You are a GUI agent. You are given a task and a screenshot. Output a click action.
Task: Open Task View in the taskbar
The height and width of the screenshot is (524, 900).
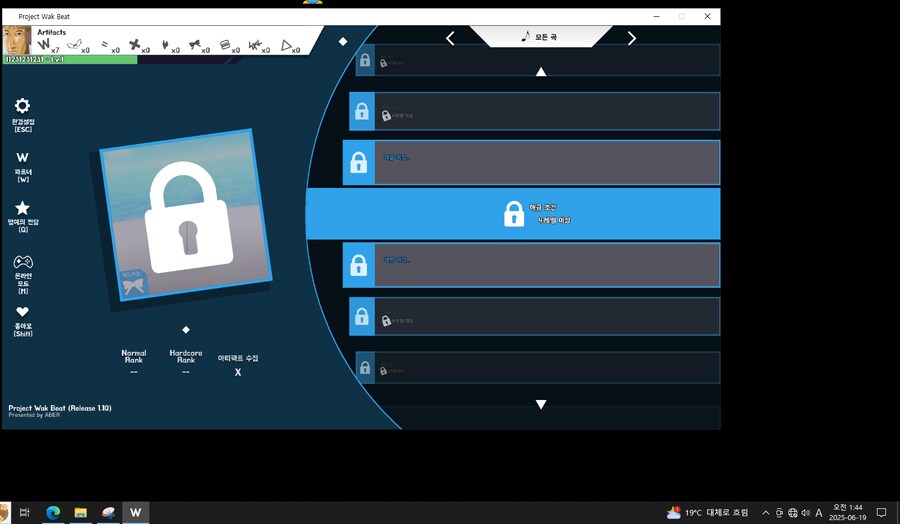(x=24, y=513)
